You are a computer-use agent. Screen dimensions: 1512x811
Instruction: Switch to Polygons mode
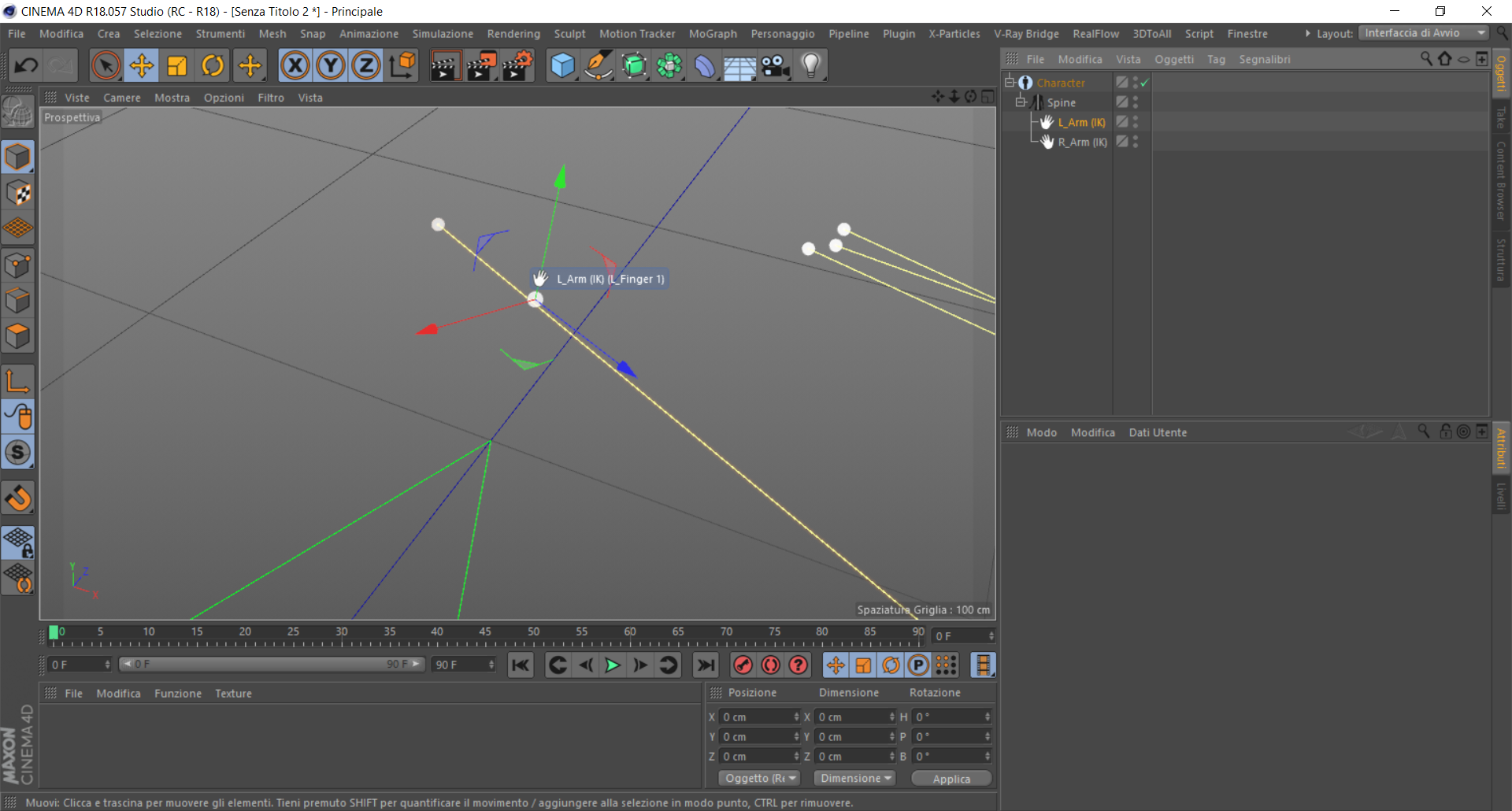click(17, 337)
